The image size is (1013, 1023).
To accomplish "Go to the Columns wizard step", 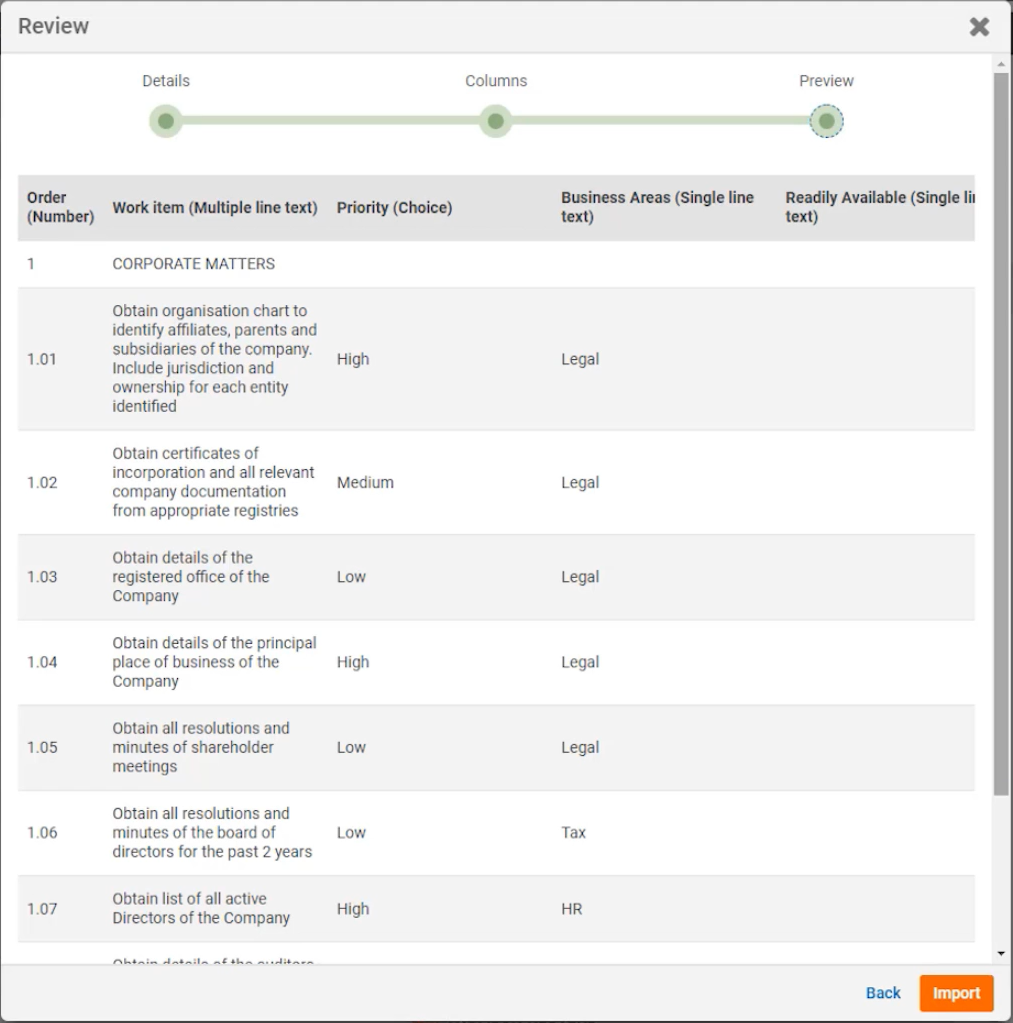I will pos(495,122).
